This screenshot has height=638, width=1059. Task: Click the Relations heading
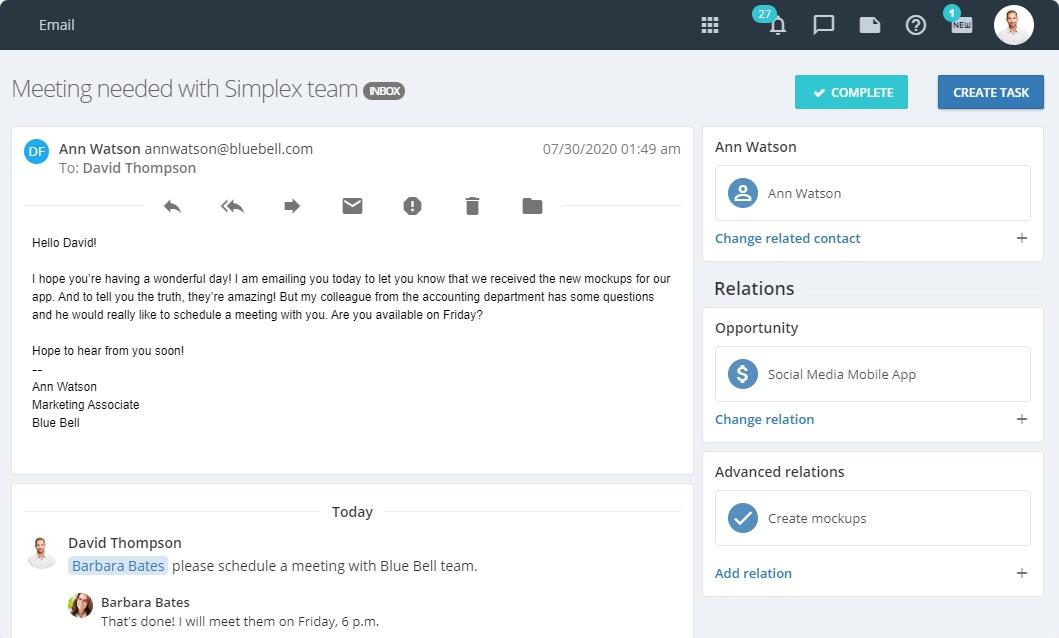coord(754,289)
